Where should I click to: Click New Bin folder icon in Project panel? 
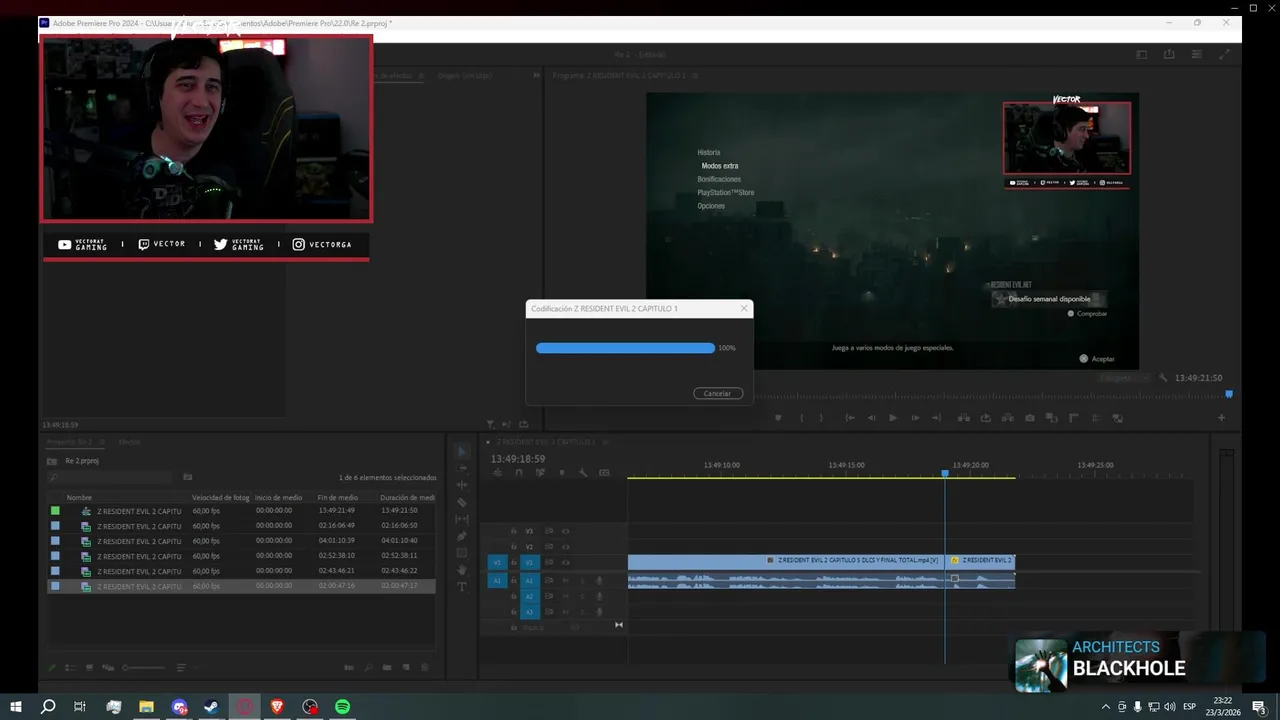point(387,667)
